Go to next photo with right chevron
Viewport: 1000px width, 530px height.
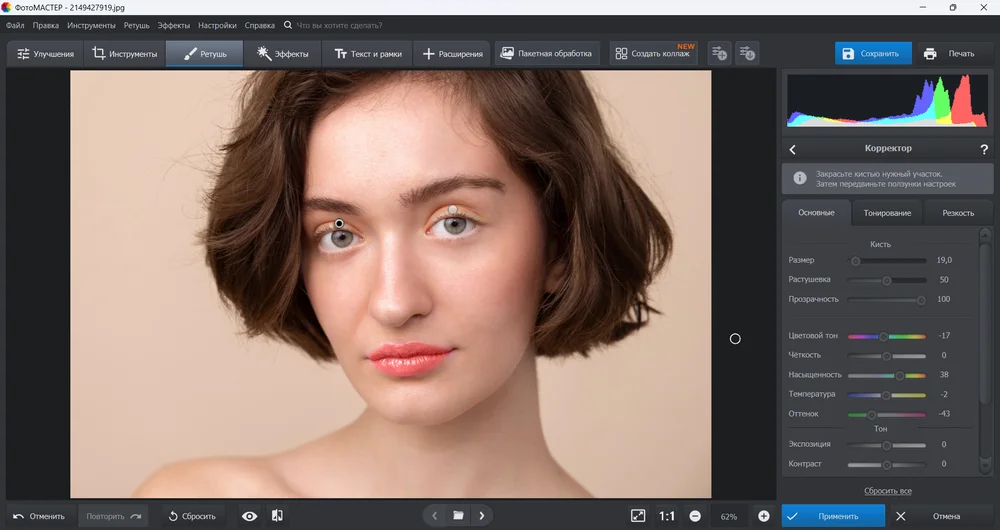click(x=482, y=516)
